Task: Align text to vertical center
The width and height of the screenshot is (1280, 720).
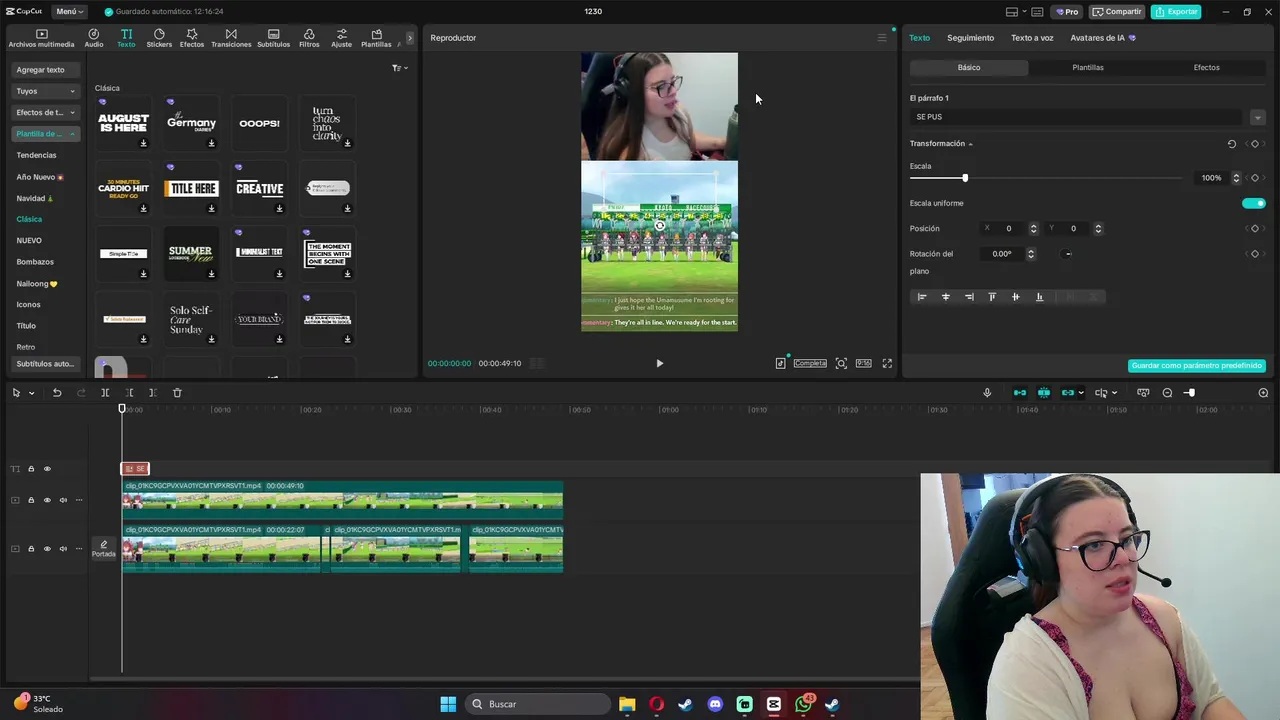Action: [x=1015, y=297]
